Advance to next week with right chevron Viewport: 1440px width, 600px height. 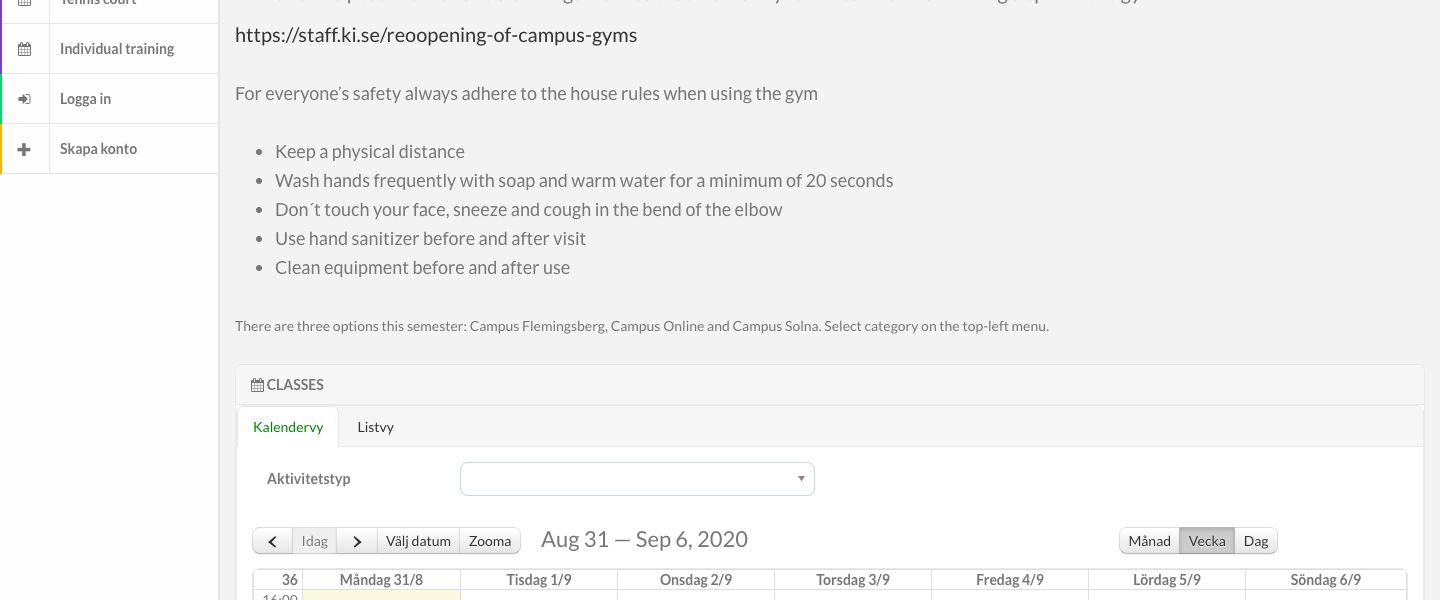click(x=357, y=541)
